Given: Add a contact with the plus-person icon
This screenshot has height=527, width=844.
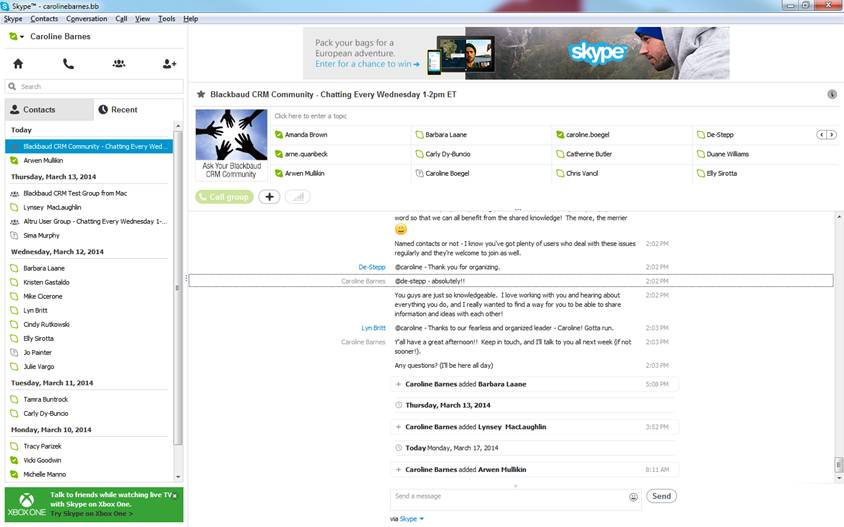Looking at the screenshot, I should 170,64.
